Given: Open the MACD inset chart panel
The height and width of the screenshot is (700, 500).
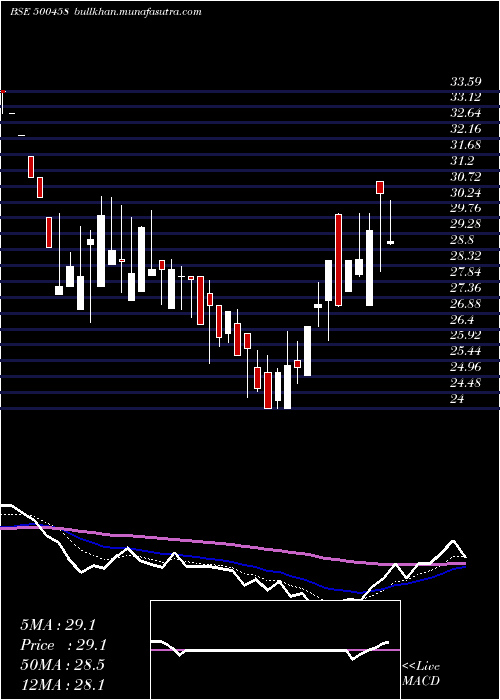Looking at the screenshot, I should click(x=275, y=650).
